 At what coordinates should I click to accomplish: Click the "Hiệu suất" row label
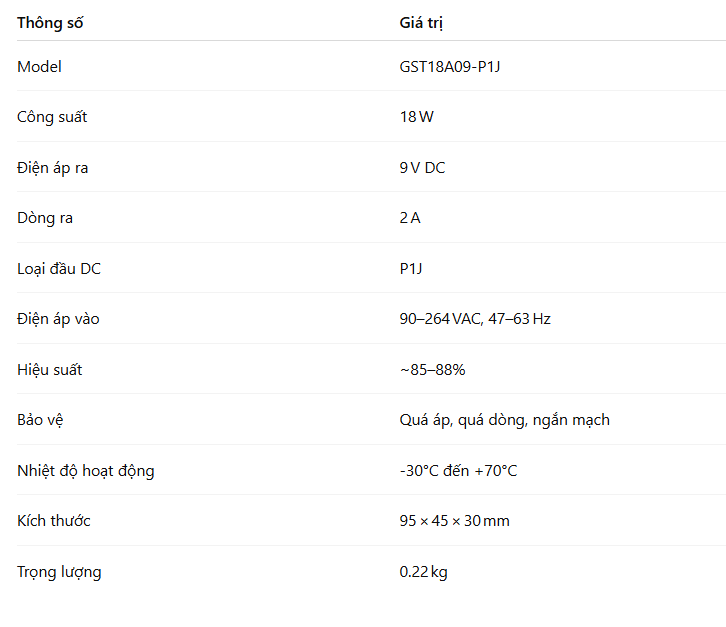[x=49, y=370]
